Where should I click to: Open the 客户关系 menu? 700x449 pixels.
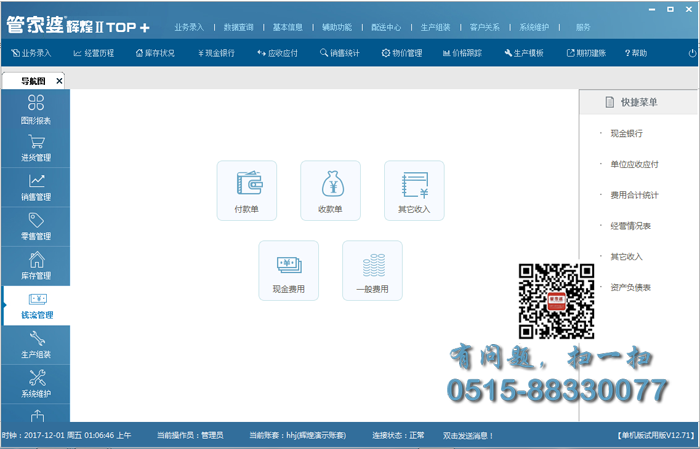(x=485, y=27)
